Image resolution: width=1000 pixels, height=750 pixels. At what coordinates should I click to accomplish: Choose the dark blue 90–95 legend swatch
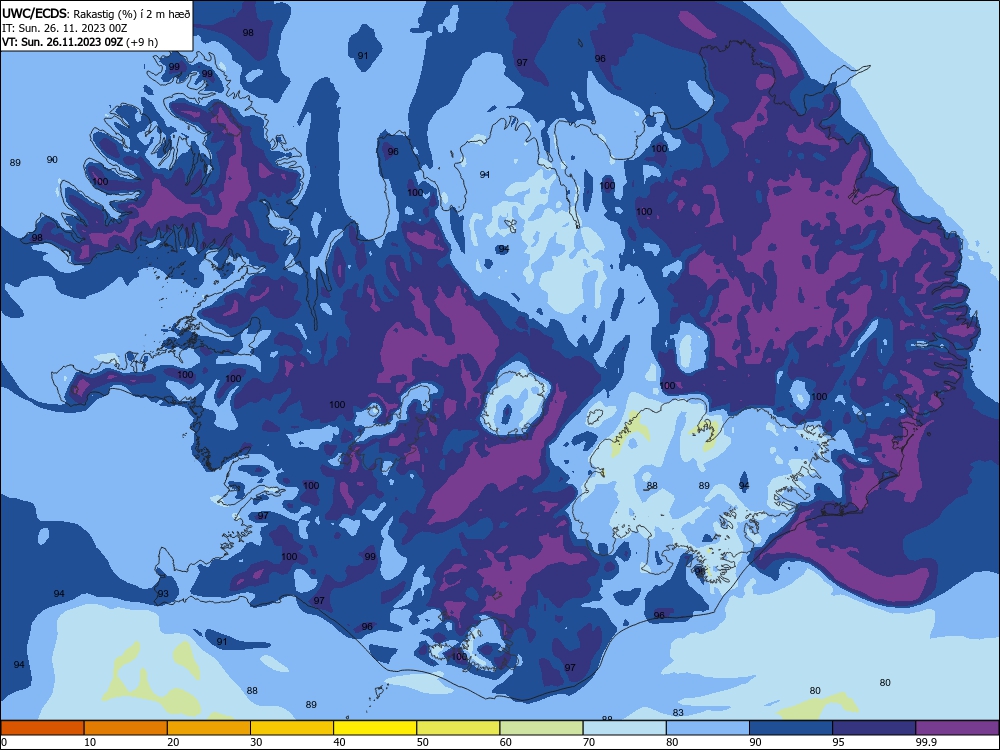point(791,728)
